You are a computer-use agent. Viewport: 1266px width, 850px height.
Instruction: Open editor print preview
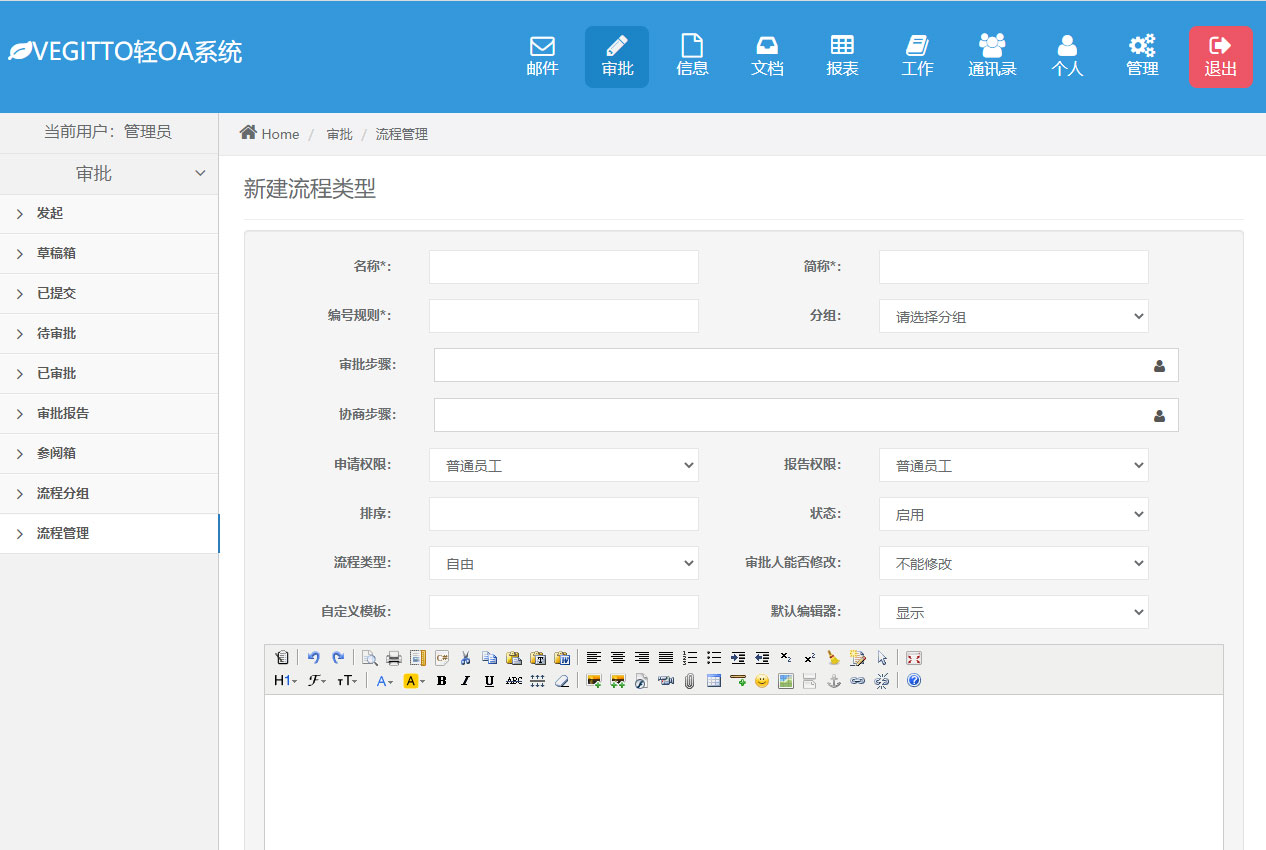pos(369,658)
